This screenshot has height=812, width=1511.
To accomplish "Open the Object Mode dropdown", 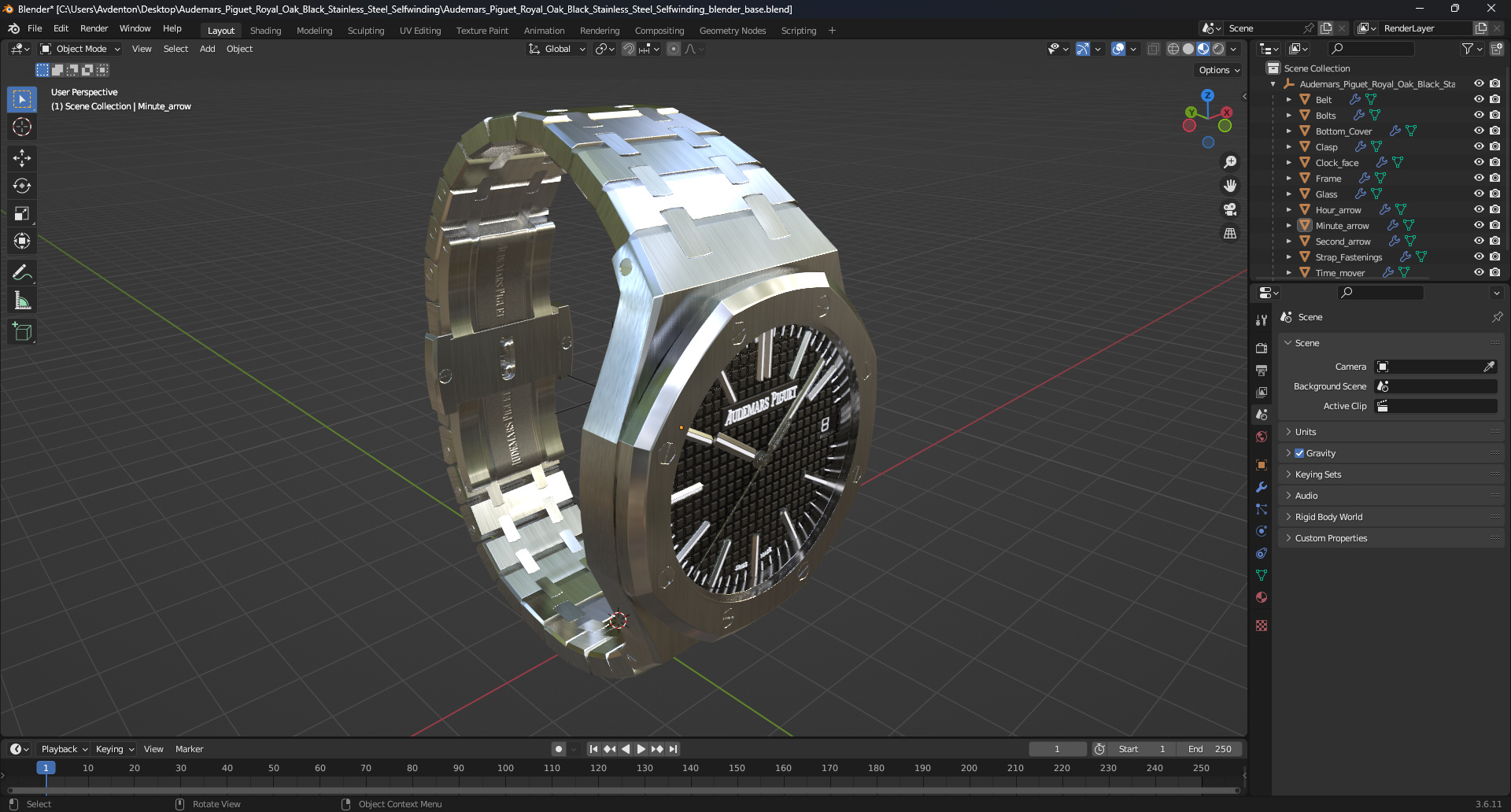I will (79, 49).
